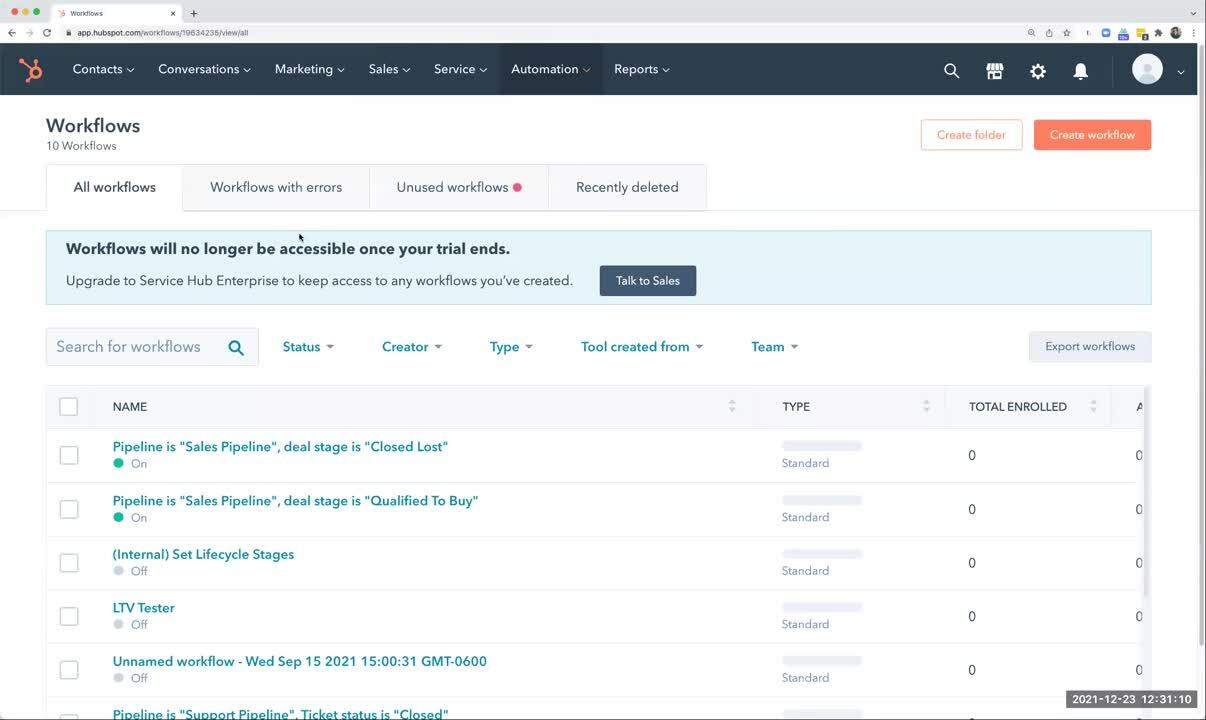The width and height of the screenshot is (1206, 720).
Task: Click the padlock site info icon
Action: pos(69,33)
